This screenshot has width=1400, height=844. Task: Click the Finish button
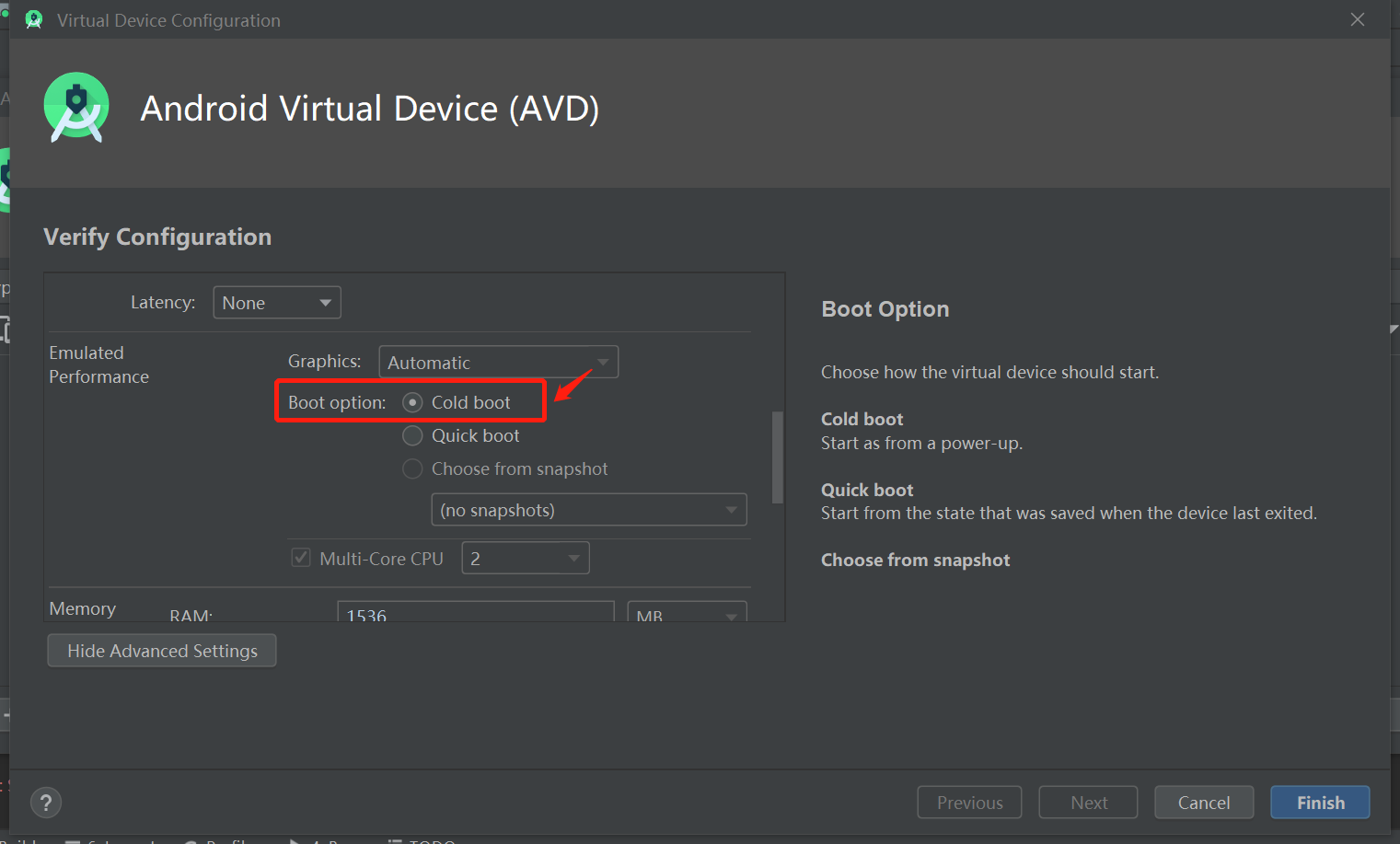tap(1320, 803)
